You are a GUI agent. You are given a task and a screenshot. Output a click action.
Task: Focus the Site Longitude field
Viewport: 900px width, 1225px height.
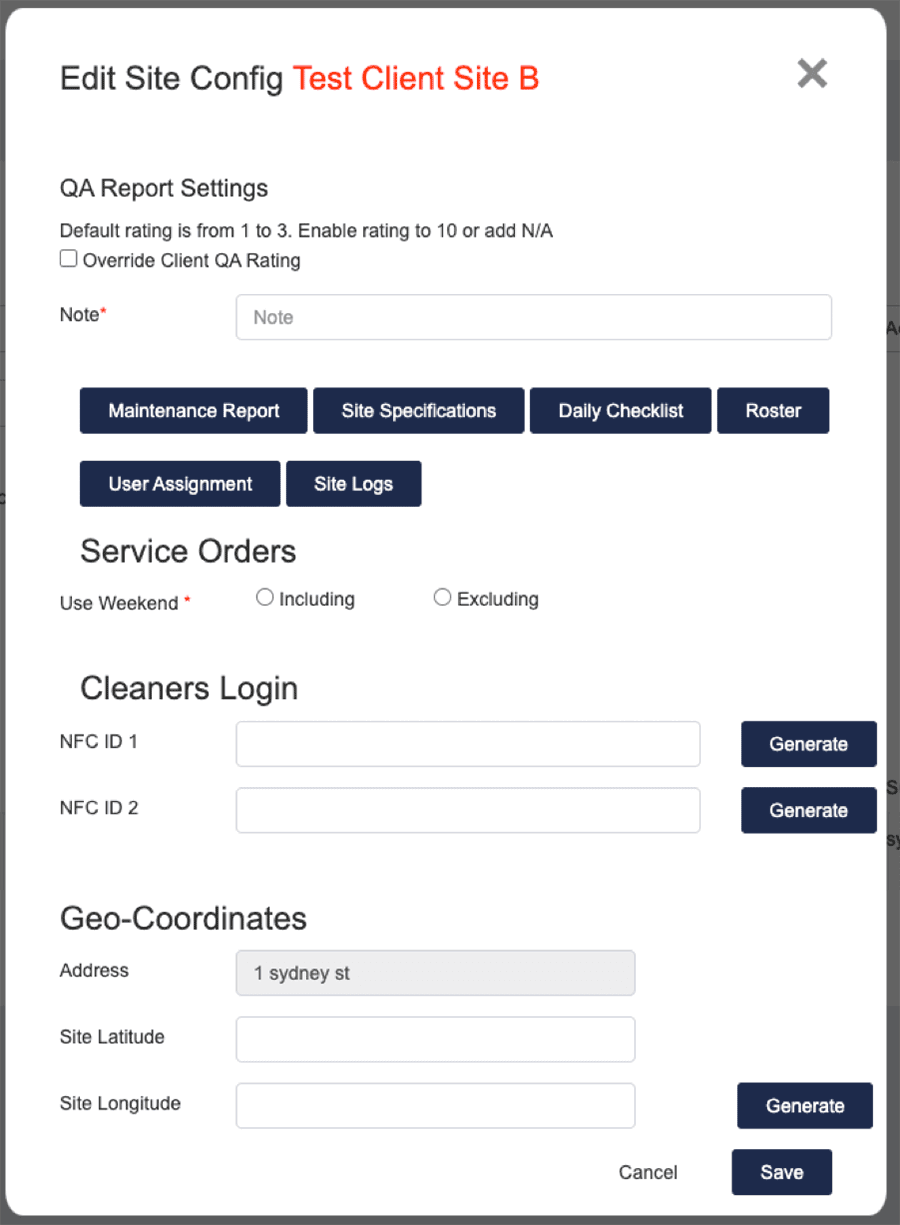[x=436, y=1105]
